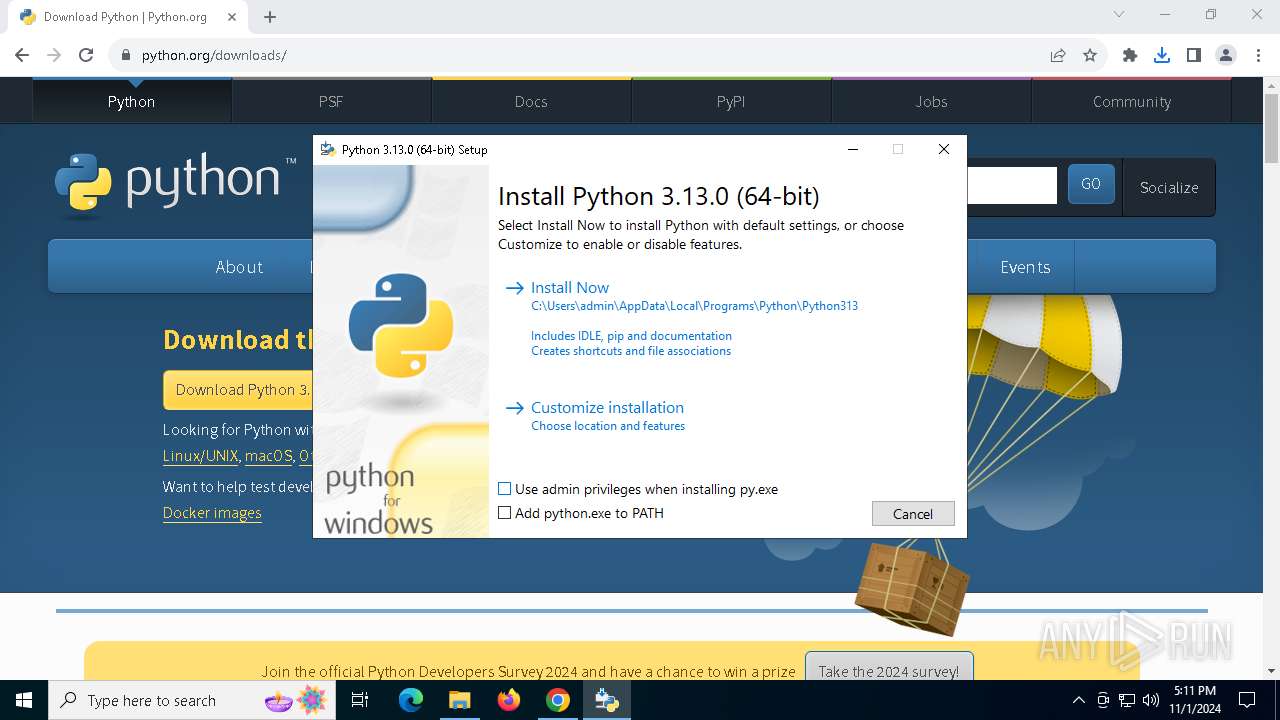The height and width of the screenshot is (720, 1280).
Task: Reload the python.org page
Action: pos(86,55)
